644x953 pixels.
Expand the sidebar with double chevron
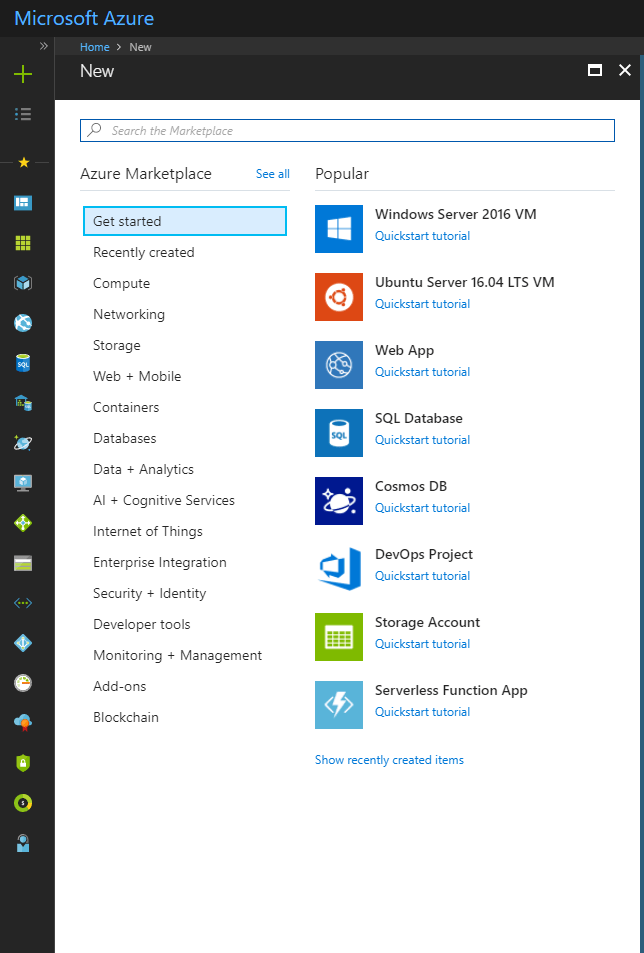pos(44,46)
